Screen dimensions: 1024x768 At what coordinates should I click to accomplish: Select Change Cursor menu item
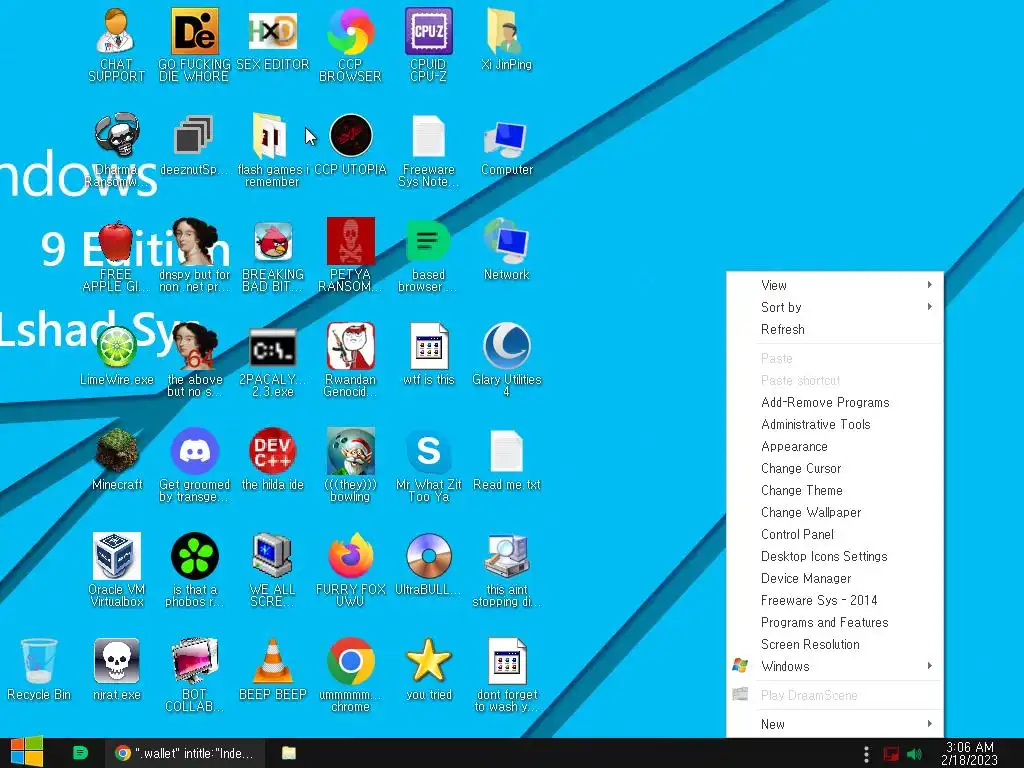click(x=835, y=469)
